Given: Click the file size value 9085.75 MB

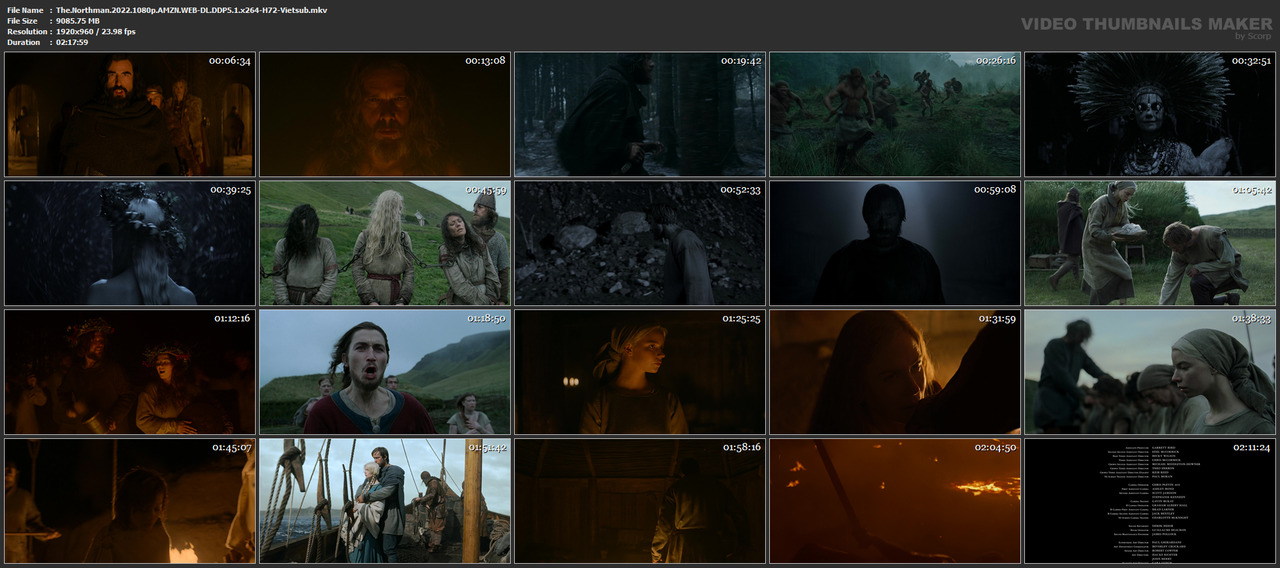Looking at the screenshot, I should 78,21.
